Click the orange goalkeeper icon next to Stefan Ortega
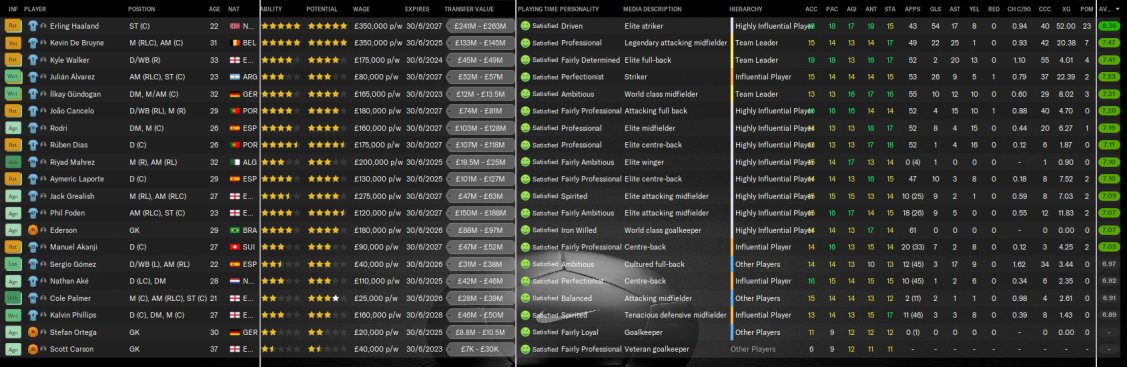The image size is (1127, 367). [x=33, y=333]
